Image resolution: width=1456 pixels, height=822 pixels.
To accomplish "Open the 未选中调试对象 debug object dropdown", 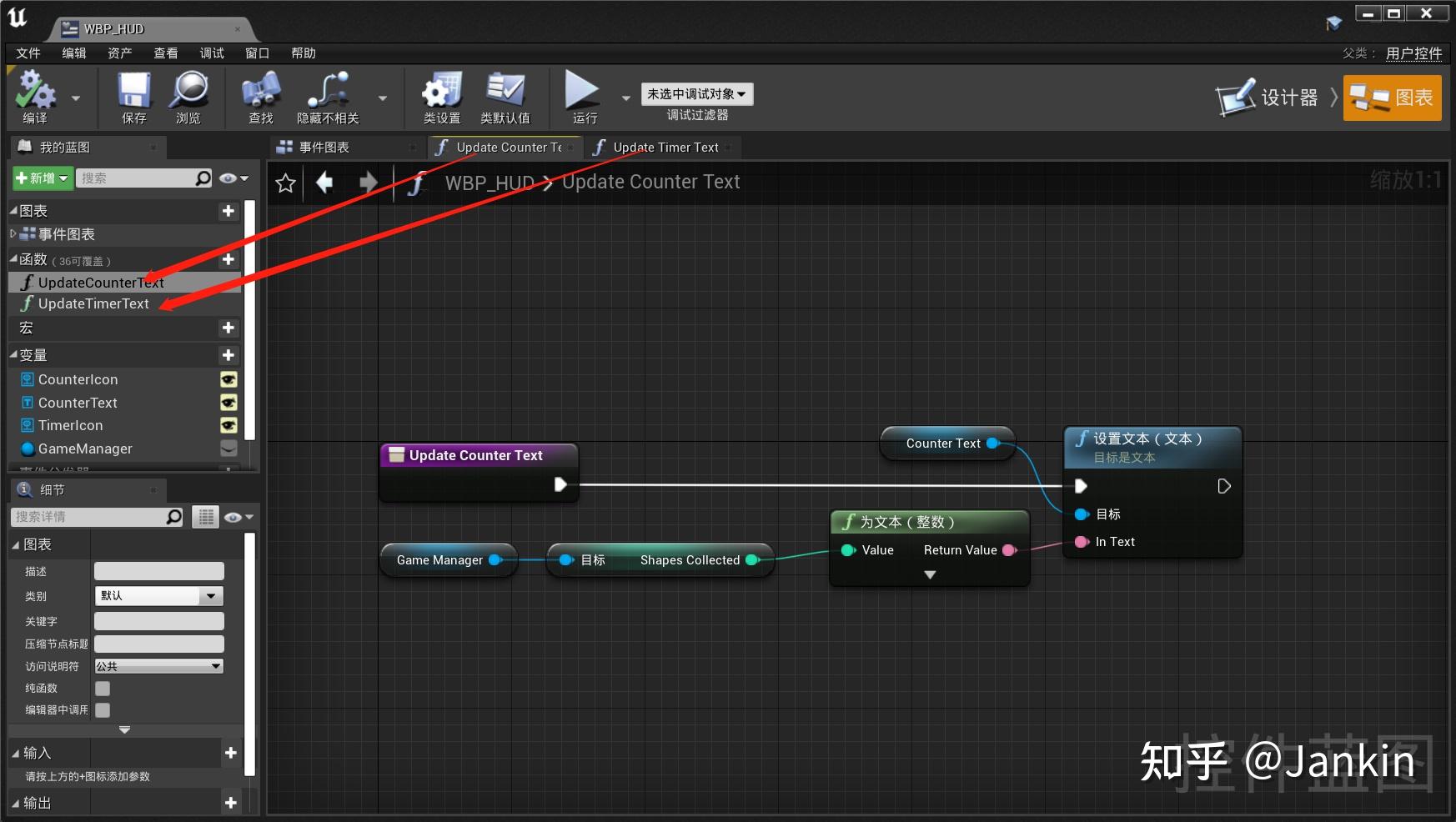I will (x=695, y=93).
